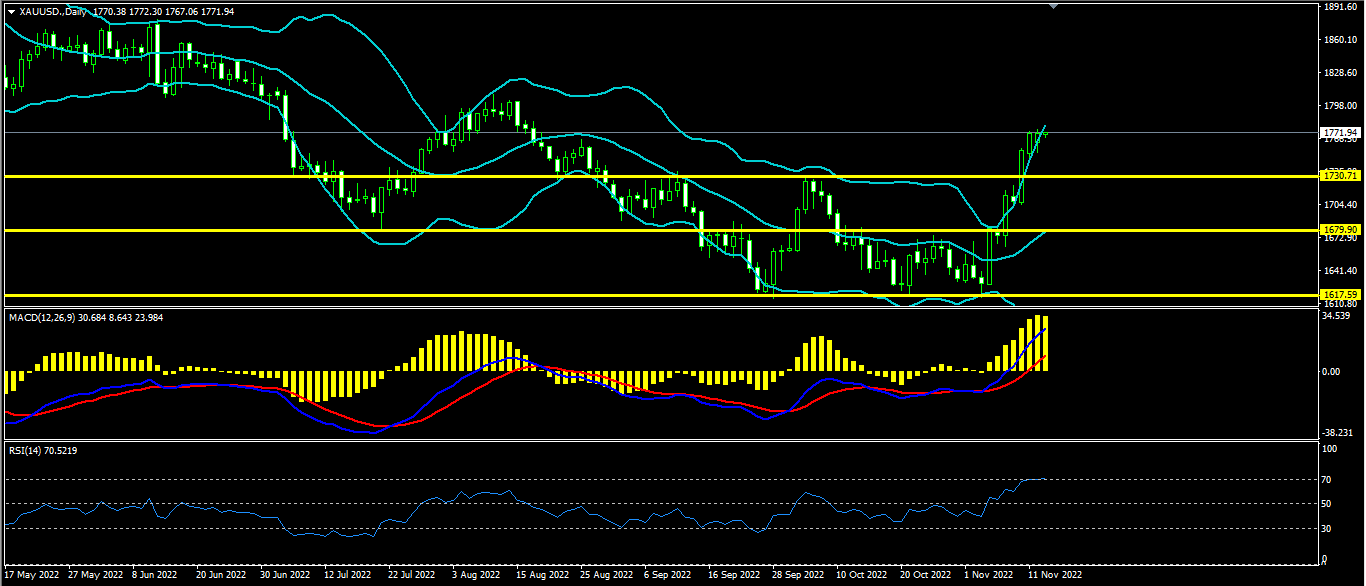Screen dimensions: 1366x586
Task: Click the 1891.60 level on price scale
Action: coord(1338,7)
